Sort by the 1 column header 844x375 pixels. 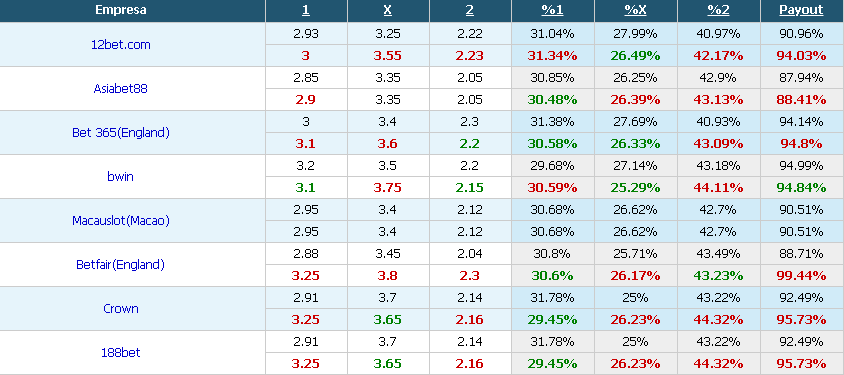(306, 10)
